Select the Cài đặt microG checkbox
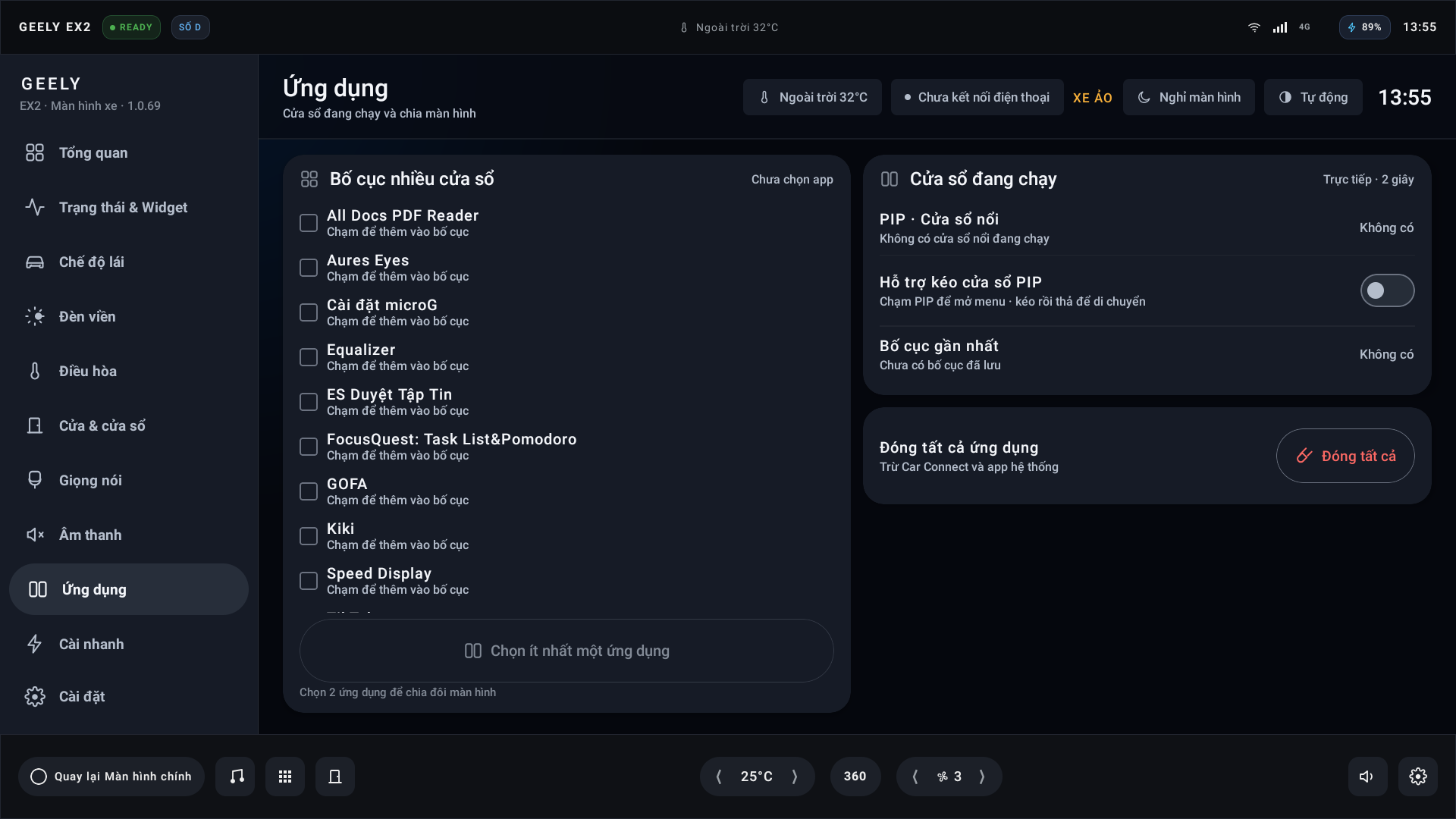Screen dimensions: 1456x819 point(309,312)
